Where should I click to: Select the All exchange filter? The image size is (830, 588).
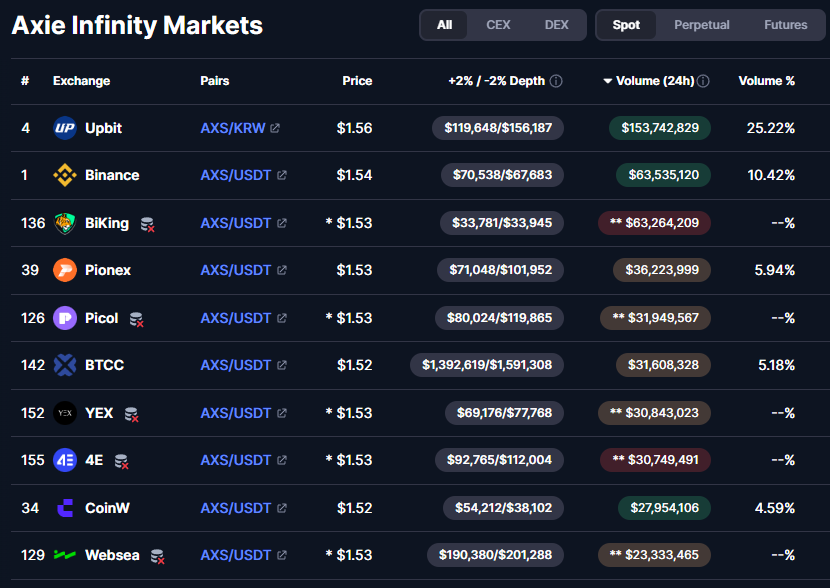[x=444, y=25]
